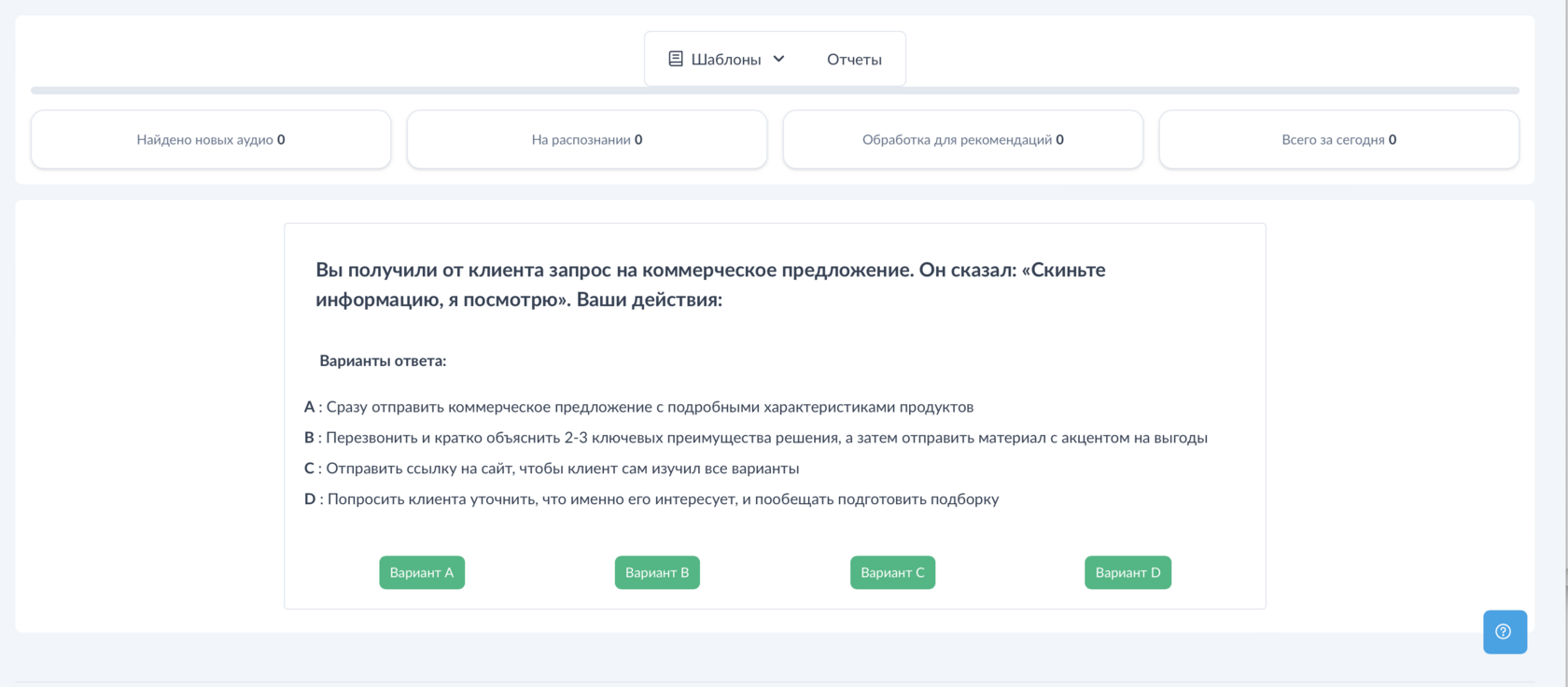Pick the Вариант C answer button
This screenshot has width=1568, height=687.
click(x=892, y=572)
